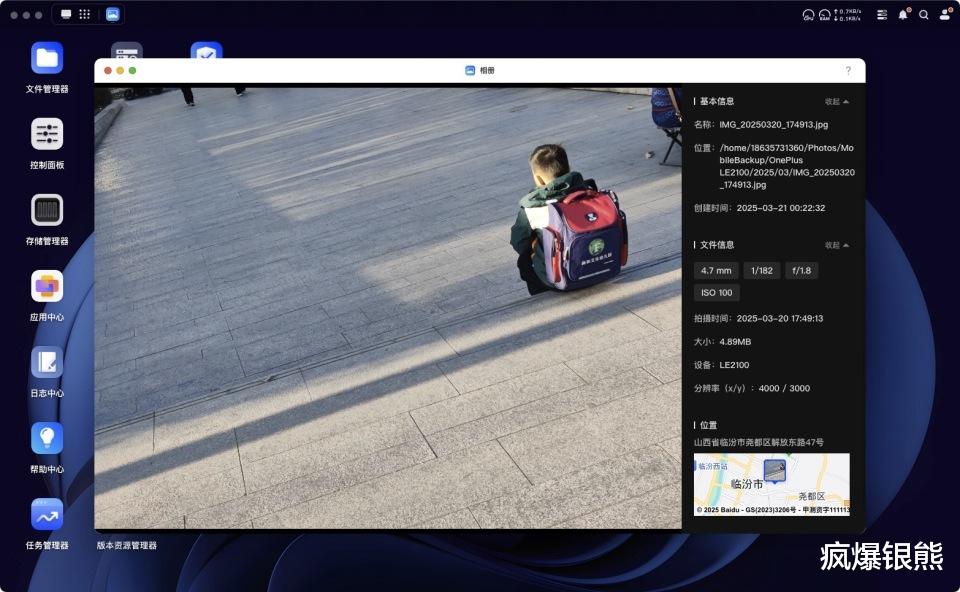Click the file path starting with /home/18635731360

click(x=787, y=166)
